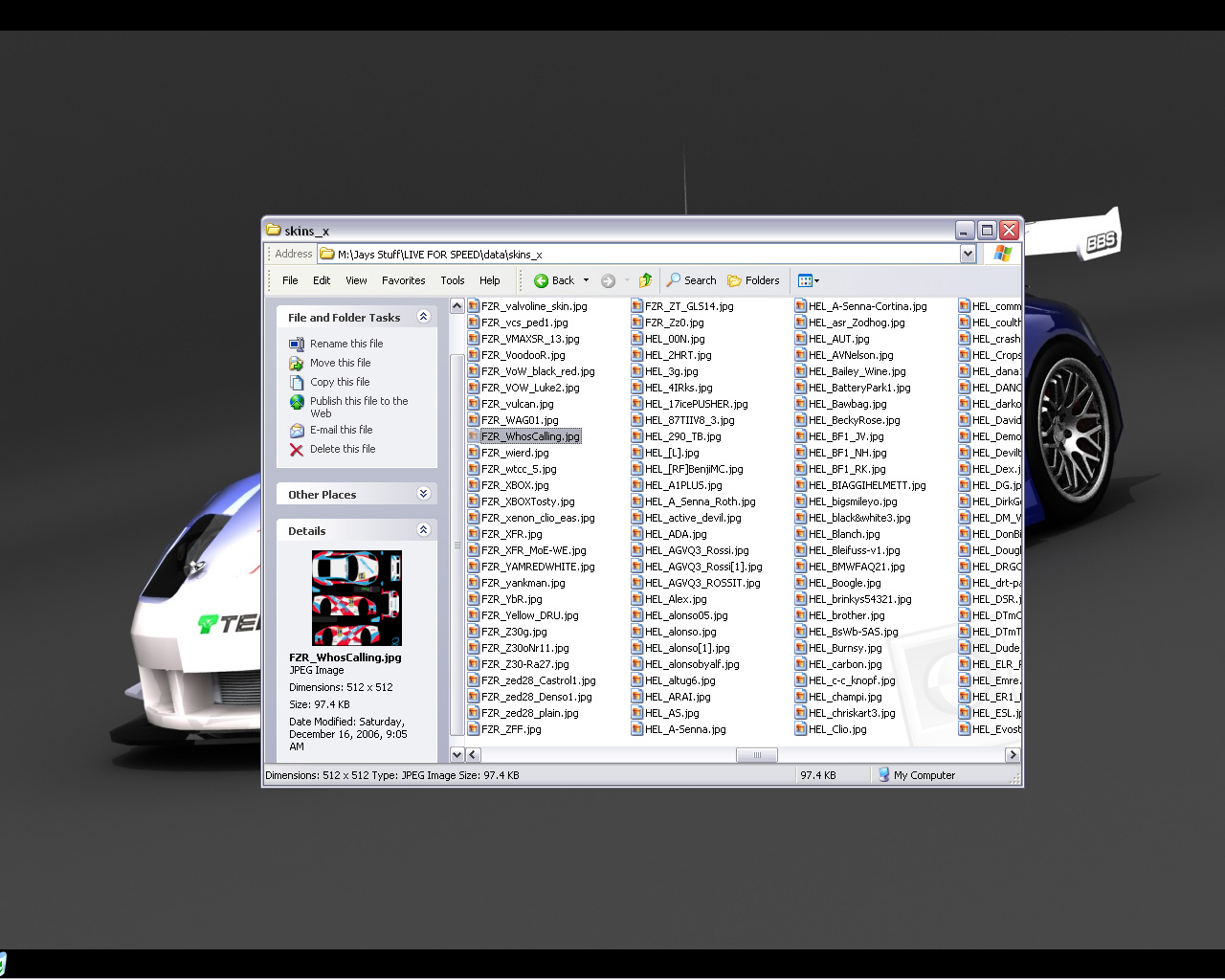Select the FZR_yankman.jpg file icon
Viewport: 1225px width, 980px height.
click(x=473, y=583)
